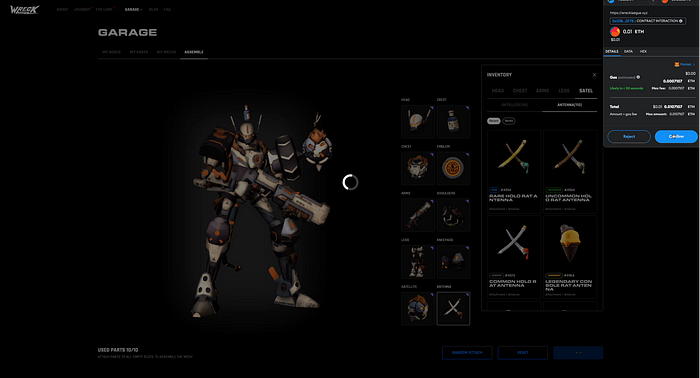Open the Hex tab in MetaMask
The width and height of the screenshot is (700, 378).
643,52
